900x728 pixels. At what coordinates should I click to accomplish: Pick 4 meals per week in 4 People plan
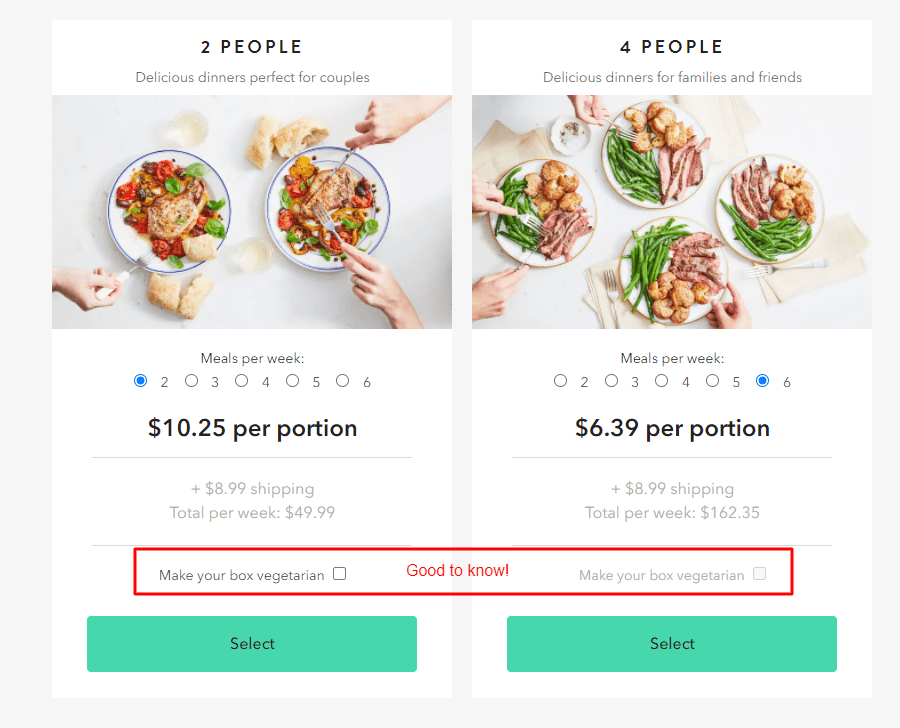coord(662,381)
